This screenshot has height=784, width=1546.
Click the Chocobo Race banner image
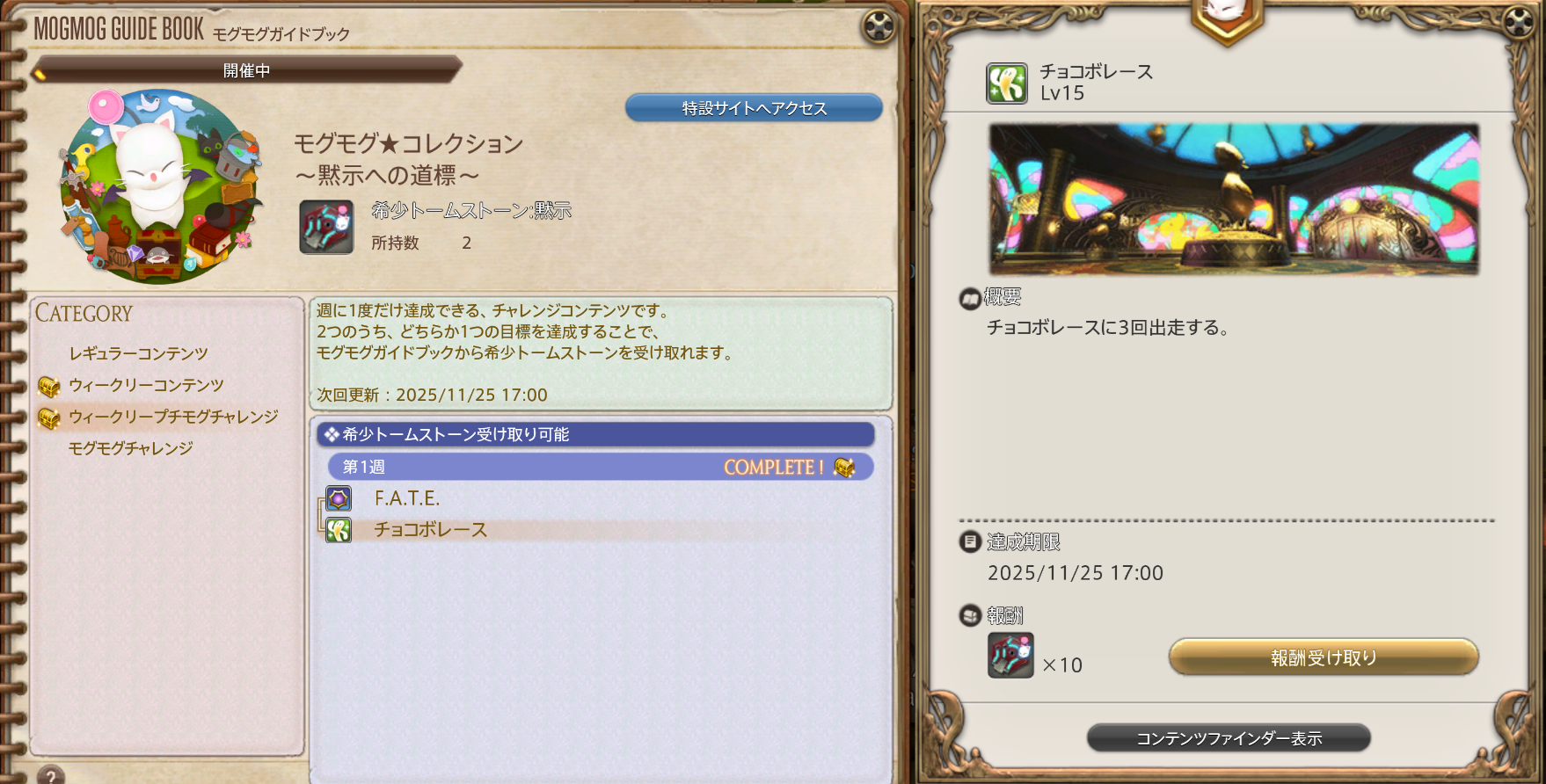point(1234,200)
